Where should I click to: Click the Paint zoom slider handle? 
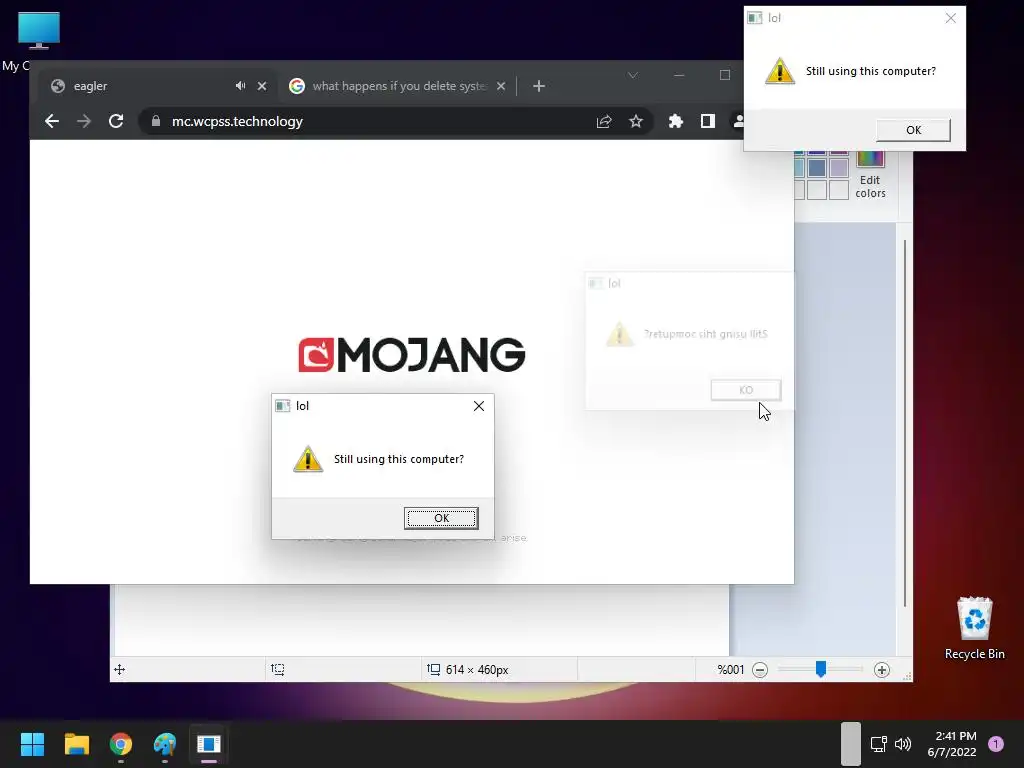click(821, 669)
